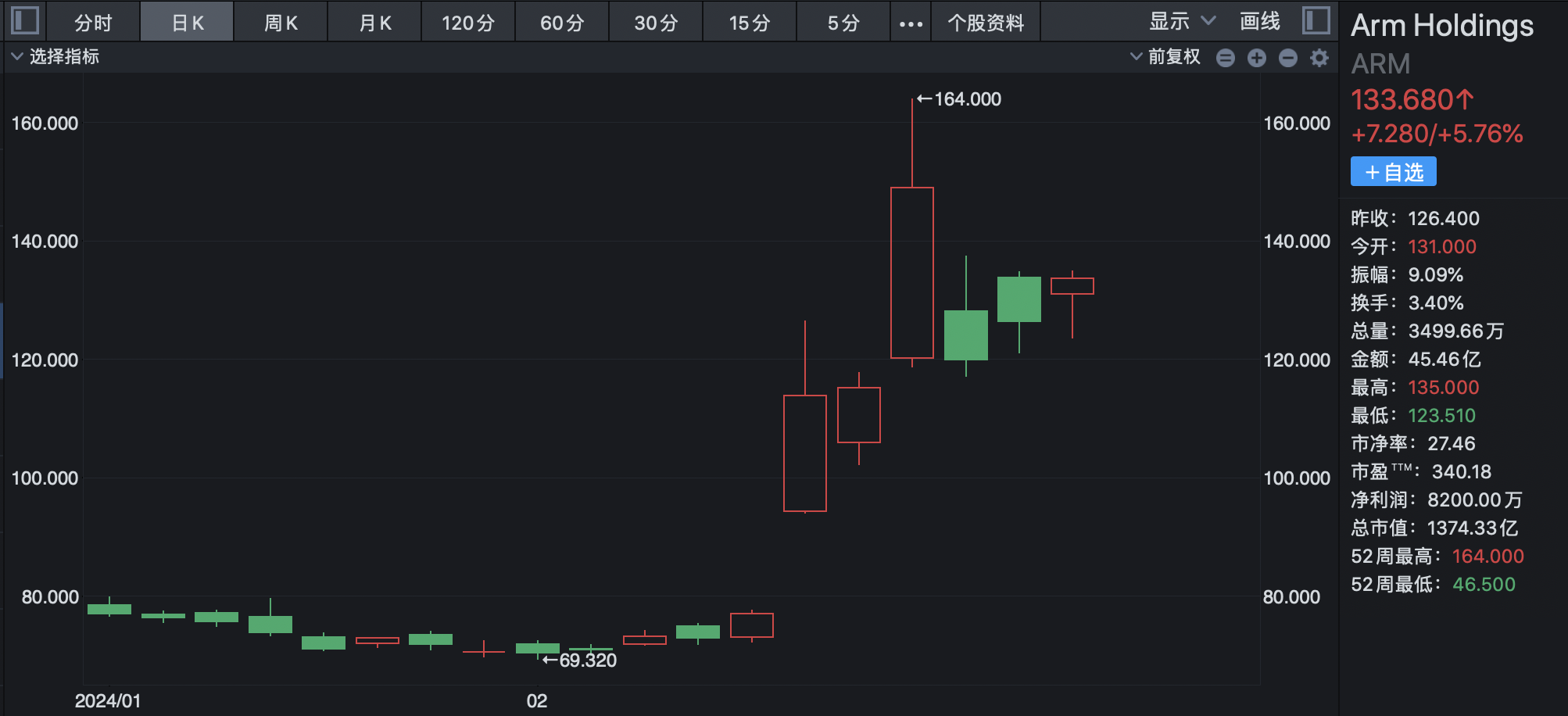Toggle the left sidebar panel beside 分时
This screenshot has height=716, width=1568.
click(x=25, y=20)
